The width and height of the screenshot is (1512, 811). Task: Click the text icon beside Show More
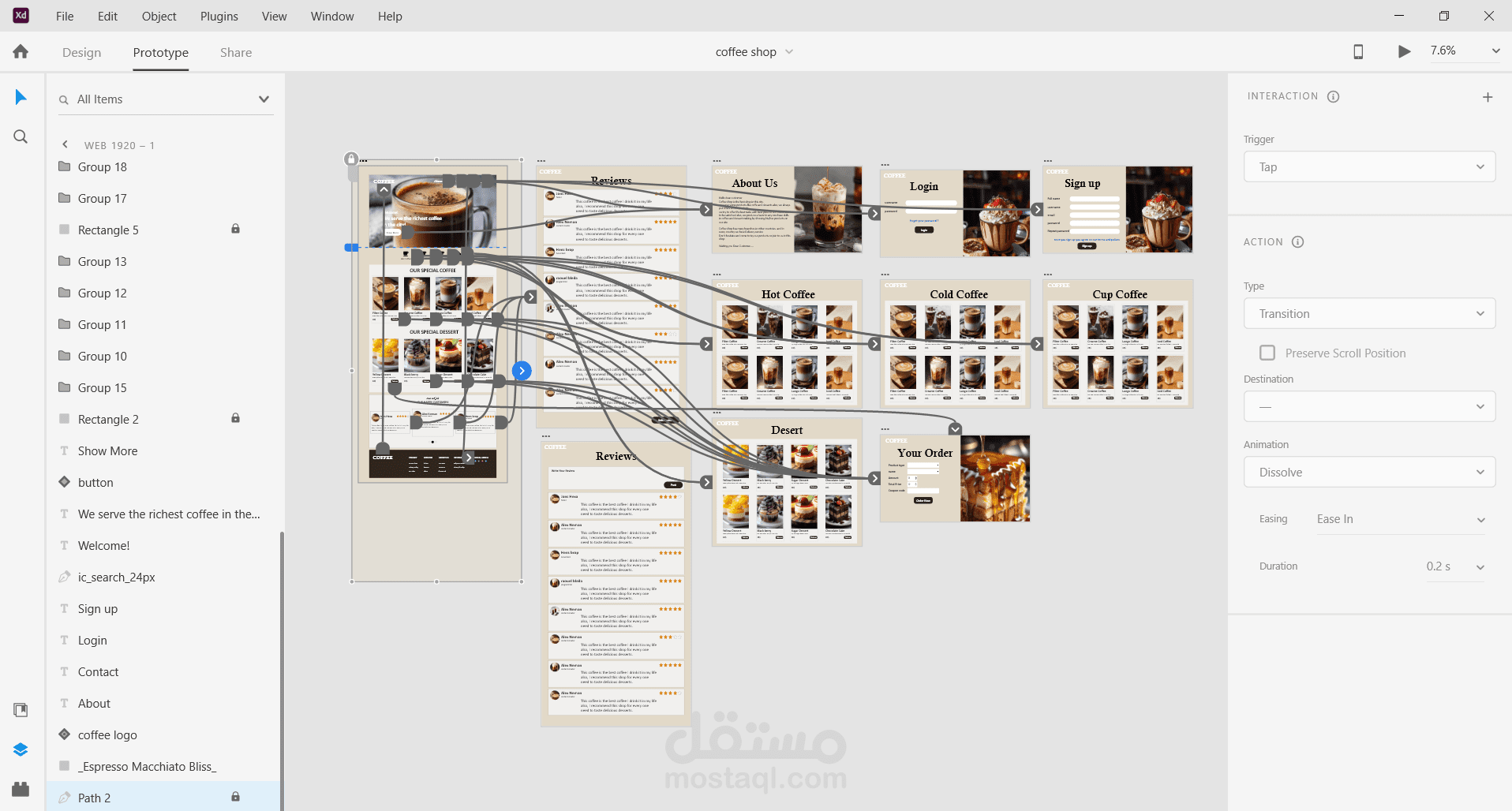(65, 450)
